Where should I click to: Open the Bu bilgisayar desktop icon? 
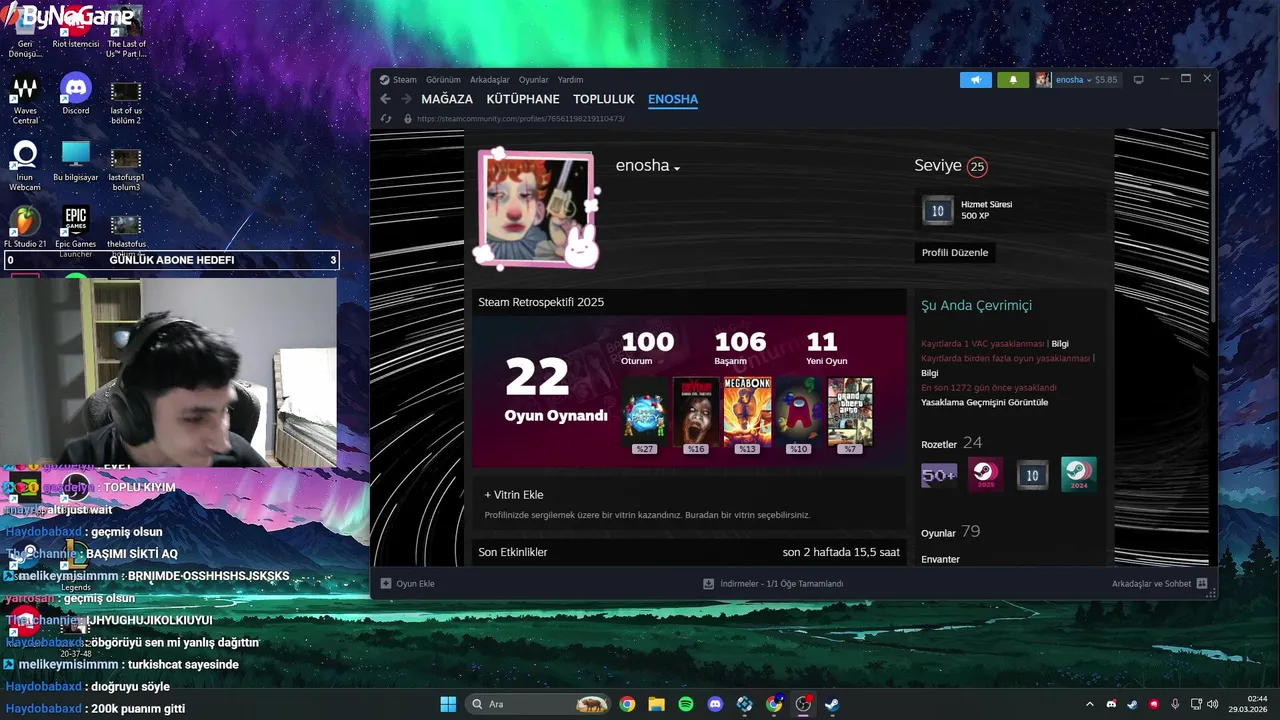point(76,160)
